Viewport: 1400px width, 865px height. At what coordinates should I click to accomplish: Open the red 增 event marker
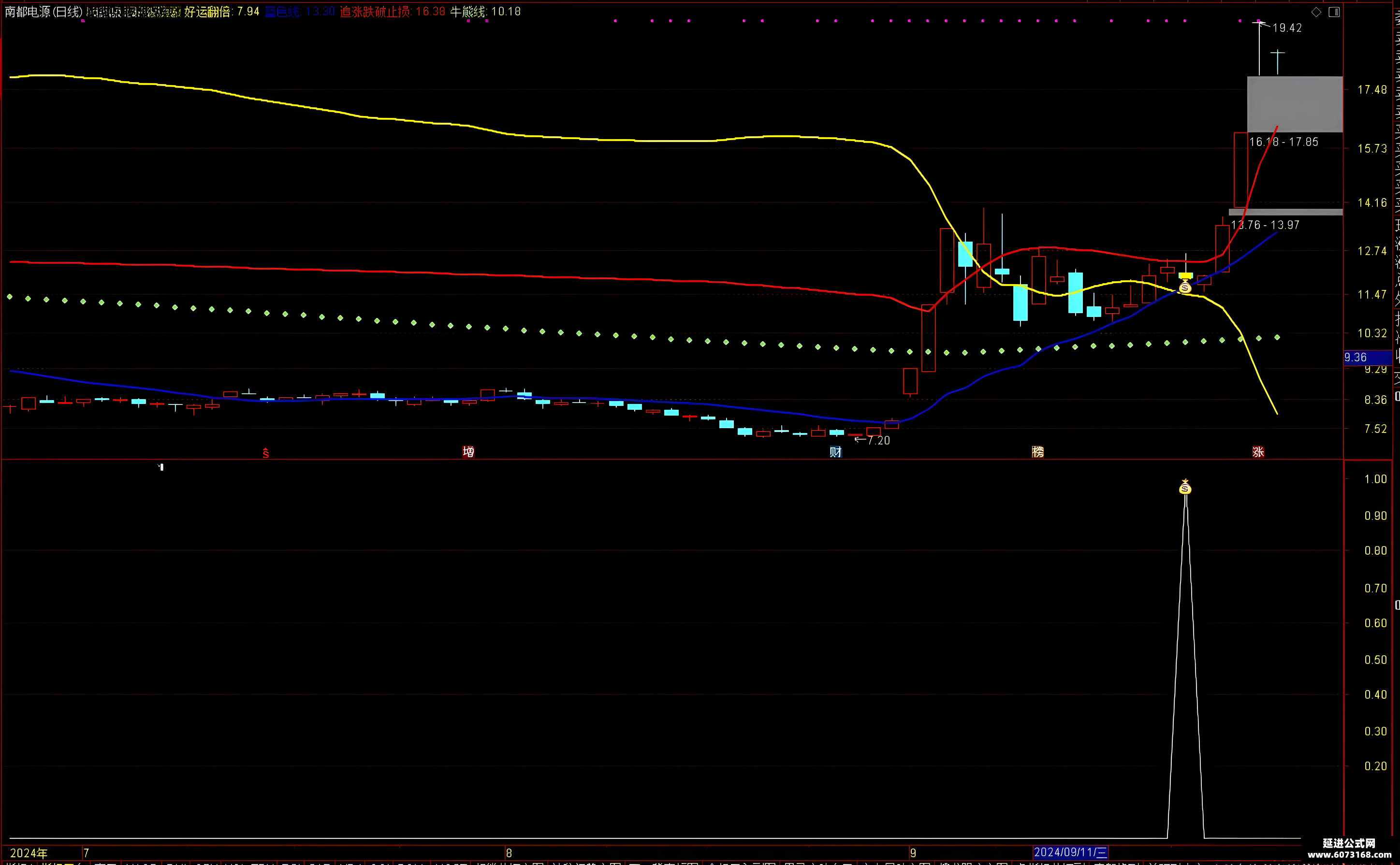(x=468, y=452)
